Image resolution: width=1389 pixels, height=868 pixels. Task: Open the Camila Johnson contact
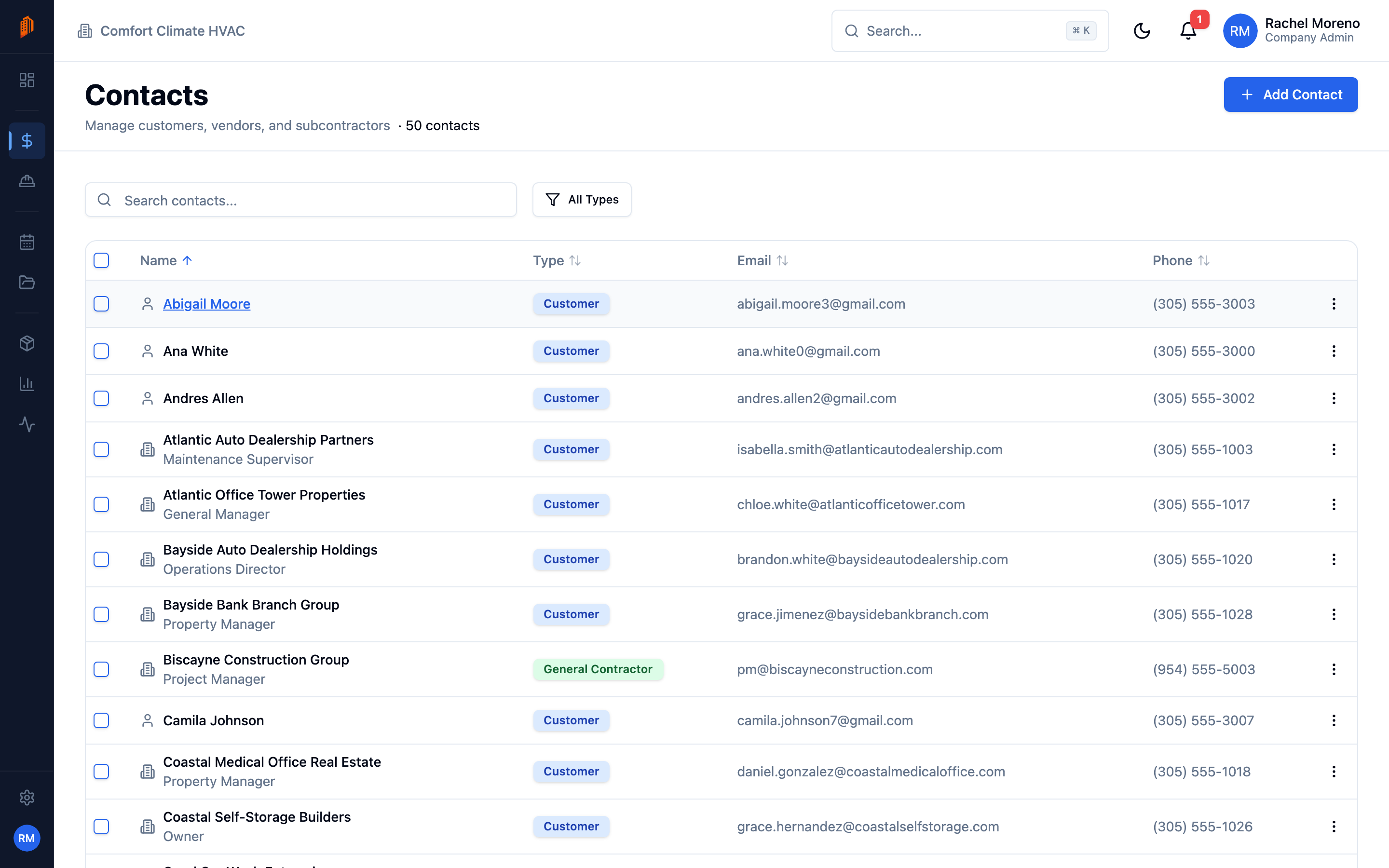(214, 720)
